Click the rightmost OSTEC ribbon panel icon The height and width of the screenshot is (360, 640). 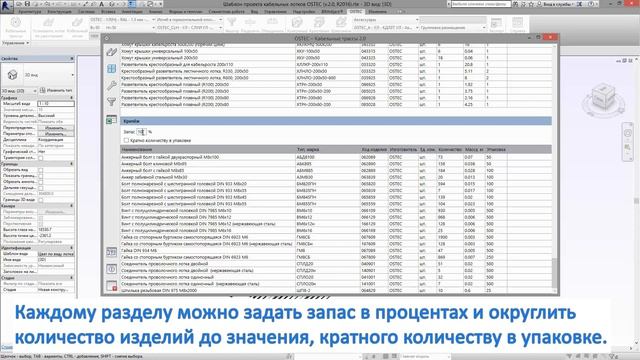518,24
